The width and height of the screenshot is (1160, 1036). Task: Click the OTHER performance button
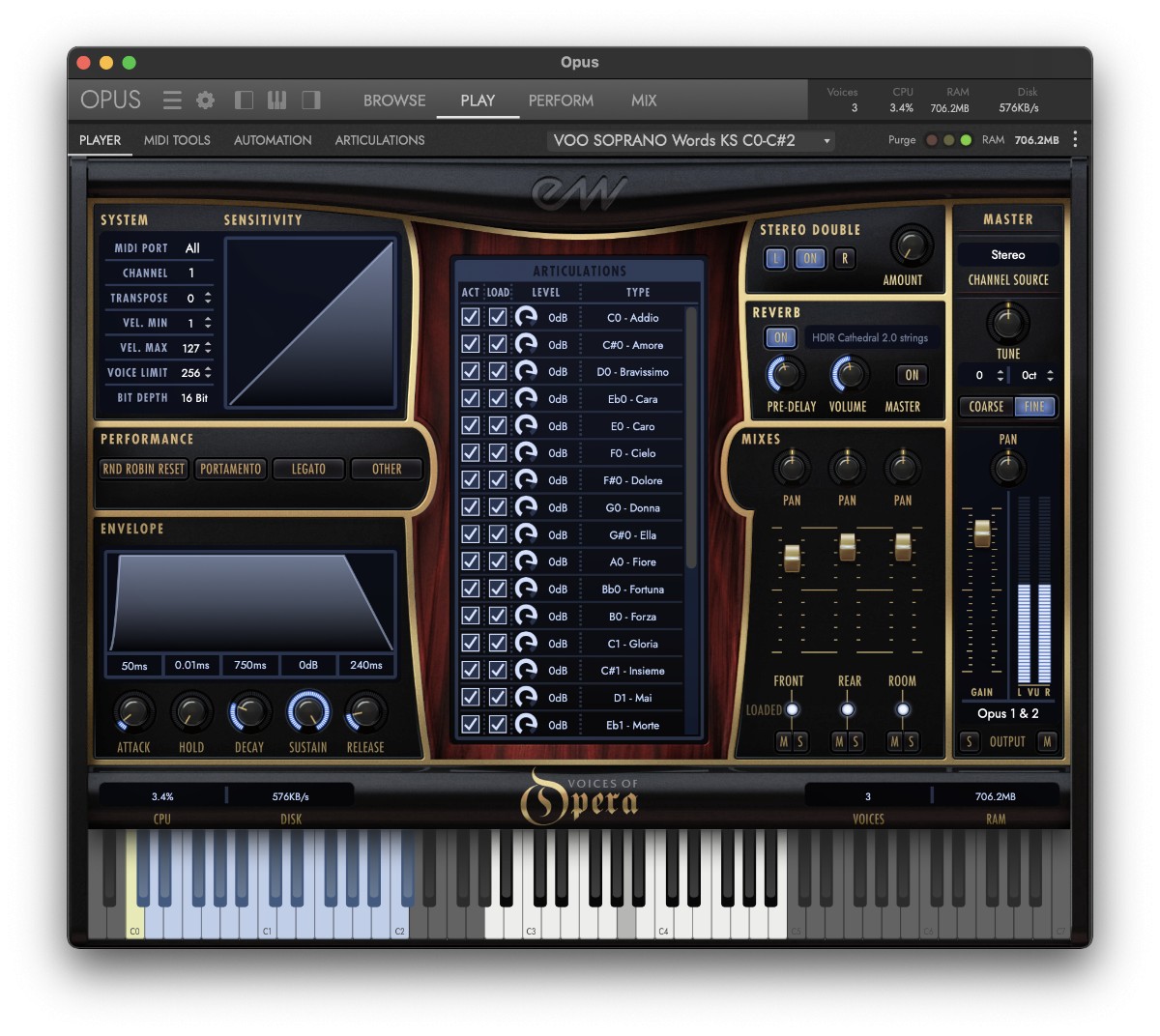pyautogui.click(x=387, y=469)
